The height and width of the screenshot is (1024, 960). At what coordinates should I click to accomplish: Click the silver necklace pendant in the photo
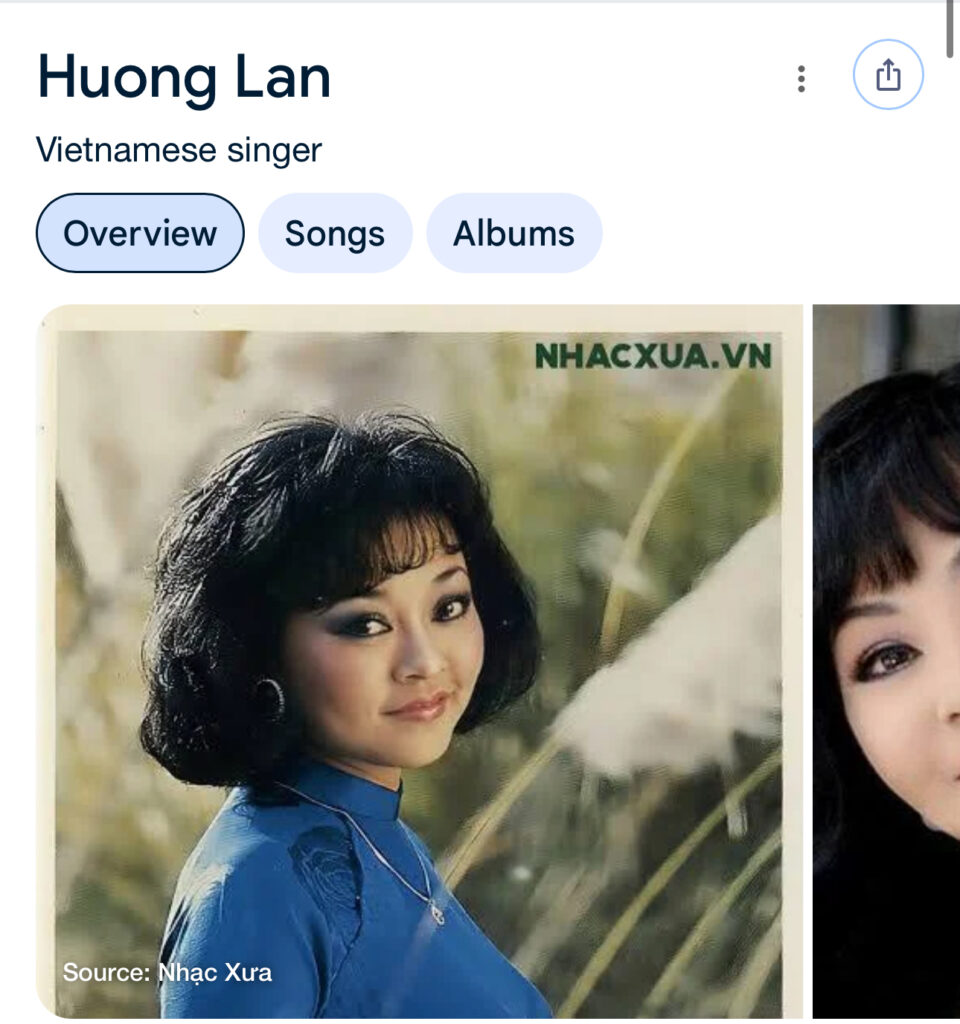click(437, 913)
